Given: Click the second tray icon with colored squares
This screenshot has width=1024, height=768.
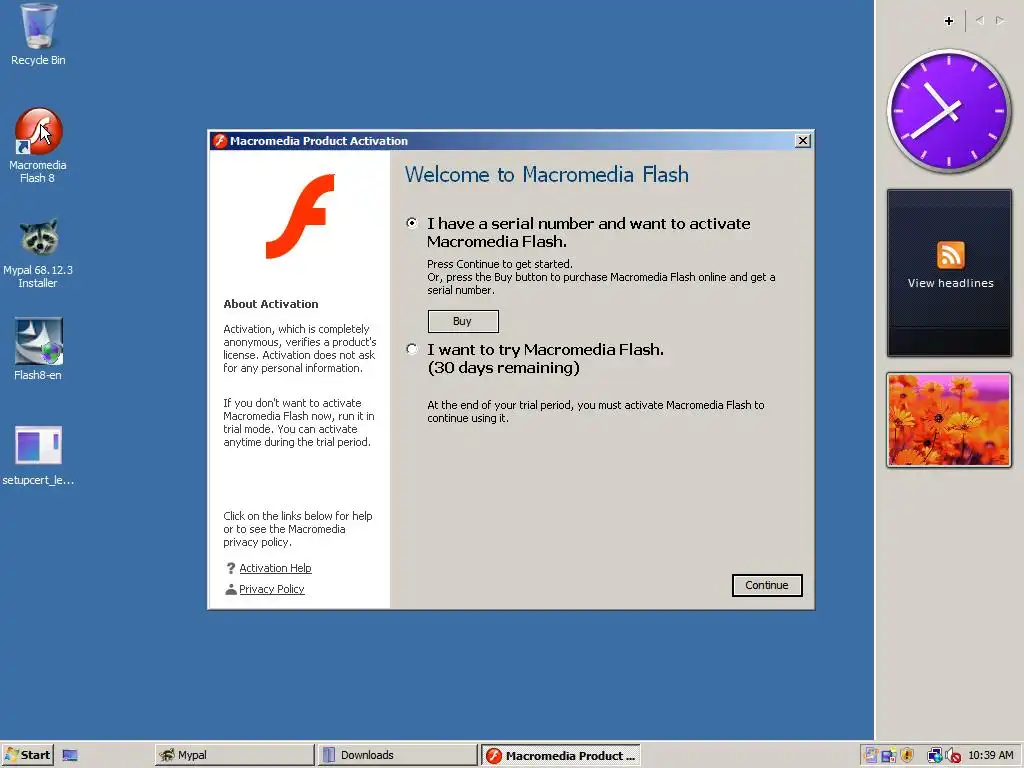Looking at the screenshot, I should [889, 756].
